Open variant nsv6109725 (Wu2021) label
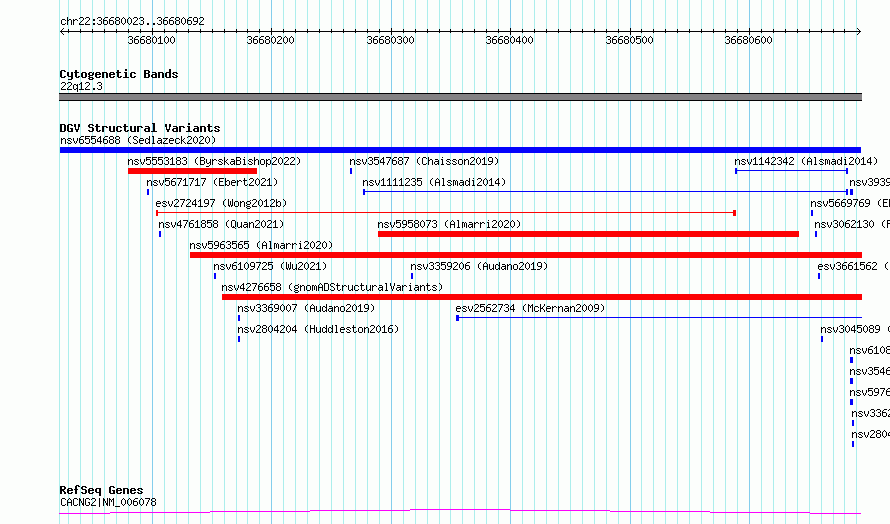Viewport: 890px width, 524px height. pyautogui.click(x=270, y=266)
